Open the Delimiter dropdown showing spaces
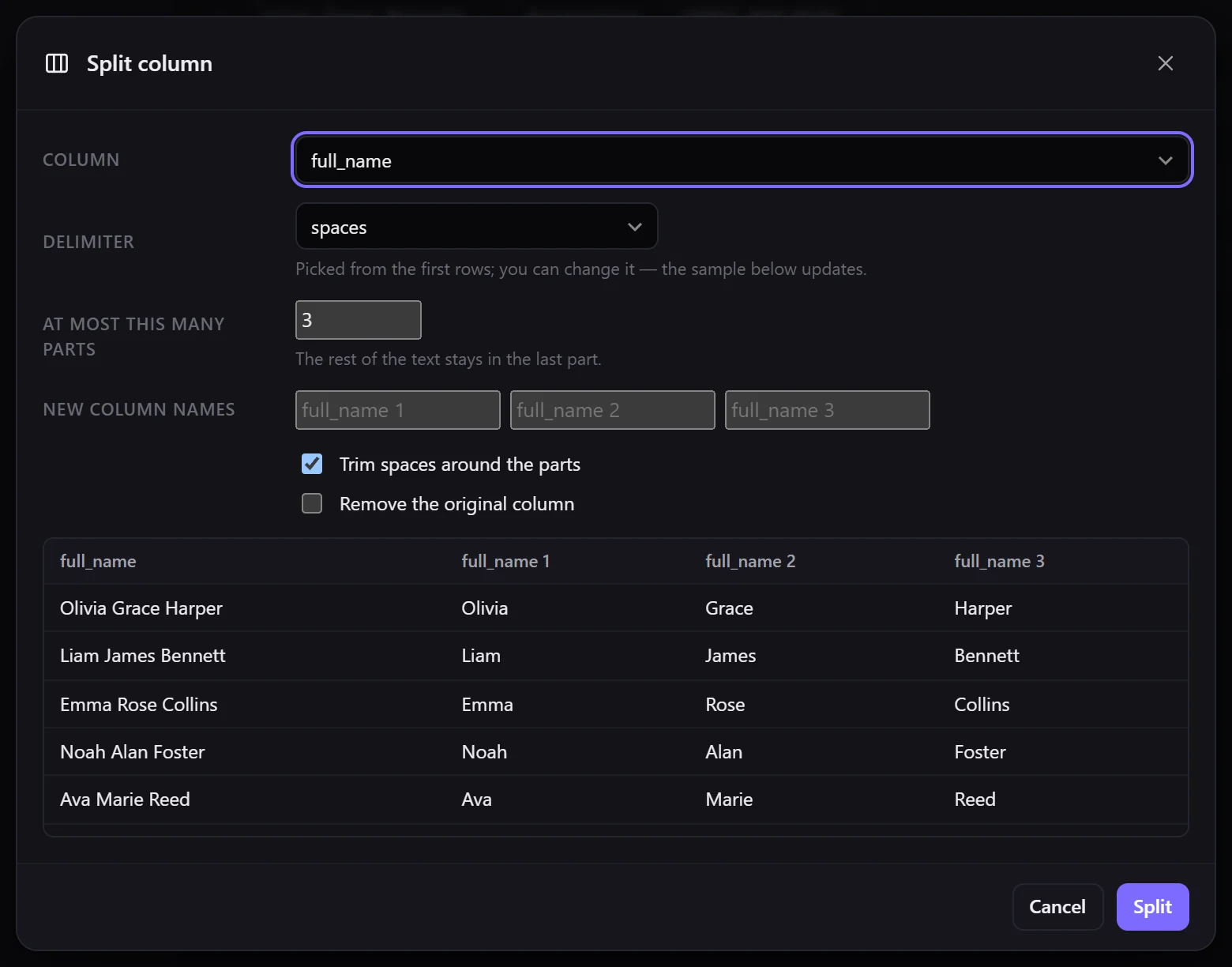 click(476, 227)
